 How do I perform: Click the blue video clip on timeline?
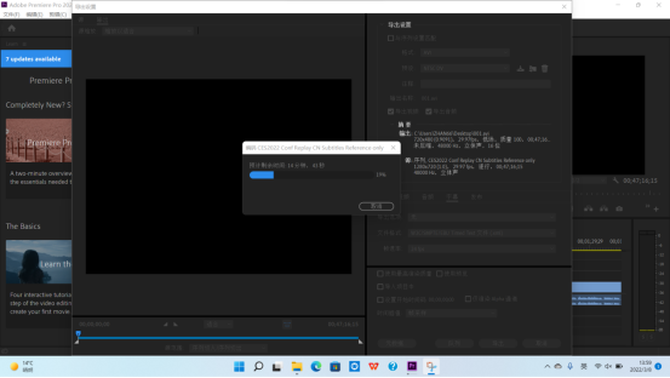[x=597, y=287]
